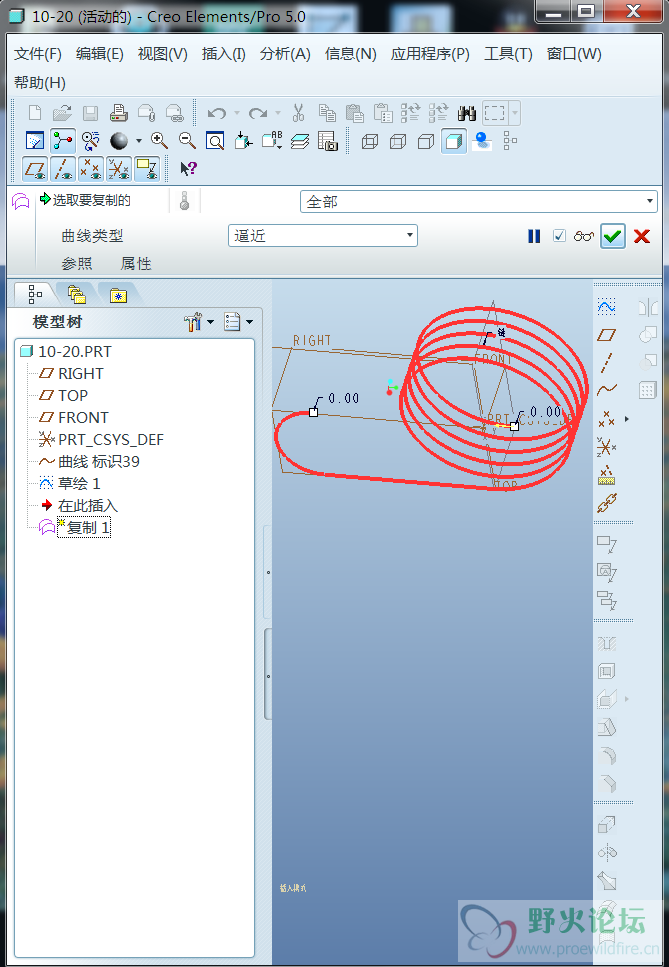Toggle datum points display
Image resolution: width=669 pixels, height=967 pixels.
pos(91,169)
